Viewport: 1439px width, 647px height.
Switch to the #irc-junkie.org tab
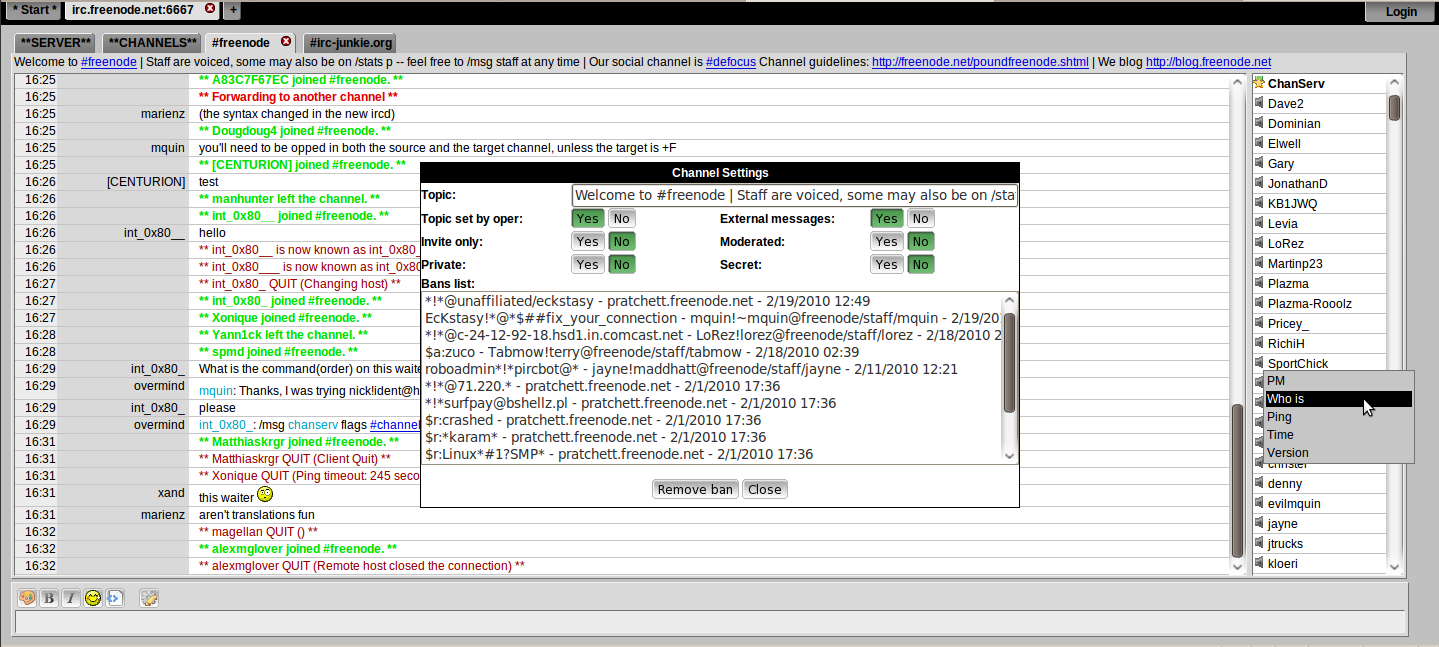click(x=350, y=43)
